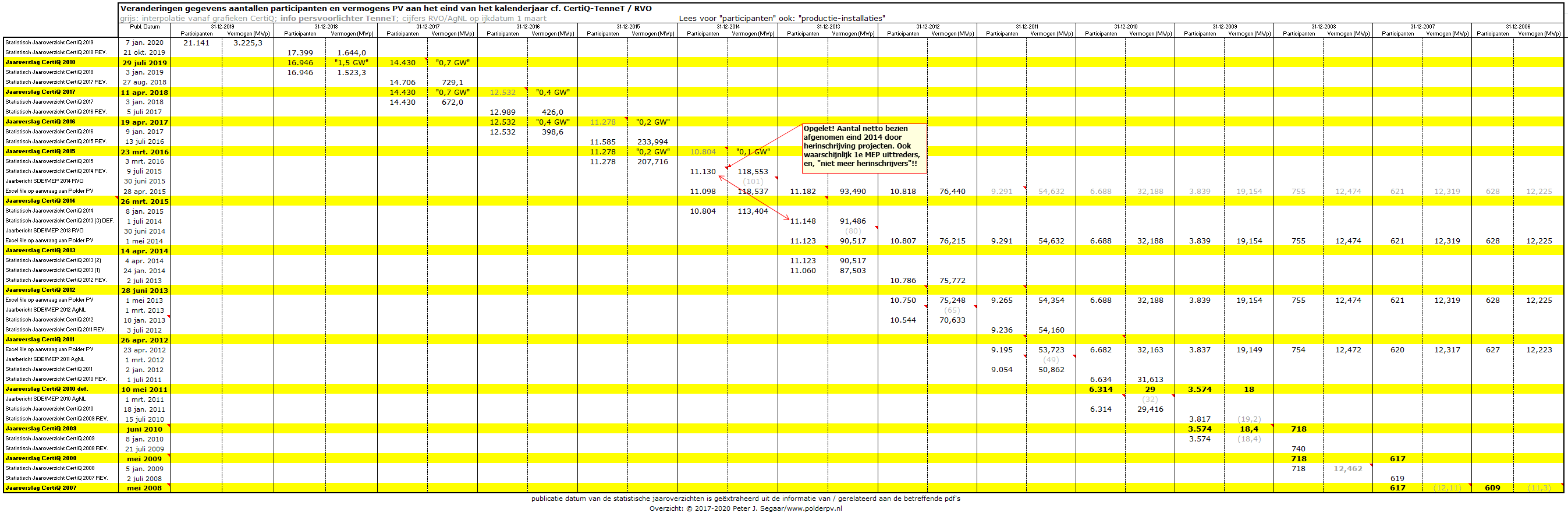Select row label 'Jaarbericht SDE/MEP 2014 RVO'
Image resolution: width=1568 pixels, height=516 pixels.
[44, 181]
